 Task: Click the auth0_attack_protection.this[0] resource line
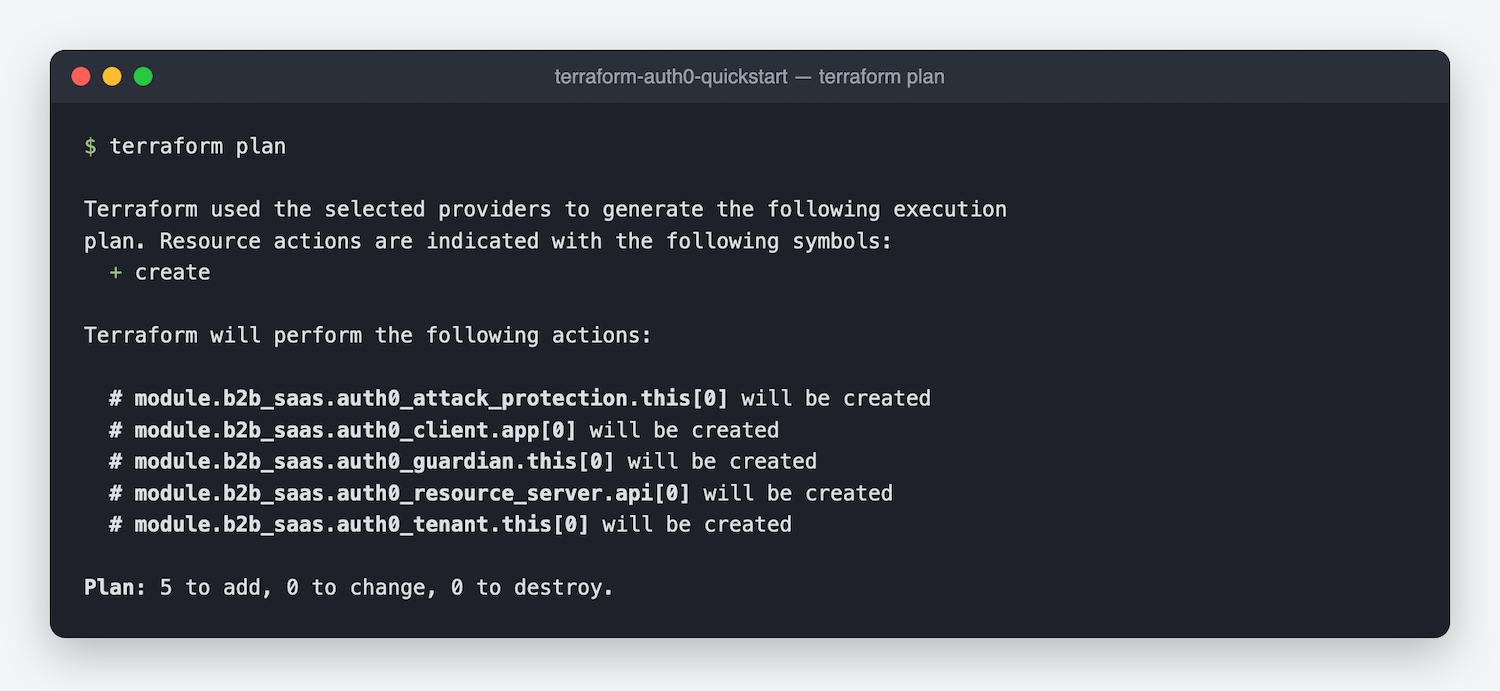pos(520,398)
